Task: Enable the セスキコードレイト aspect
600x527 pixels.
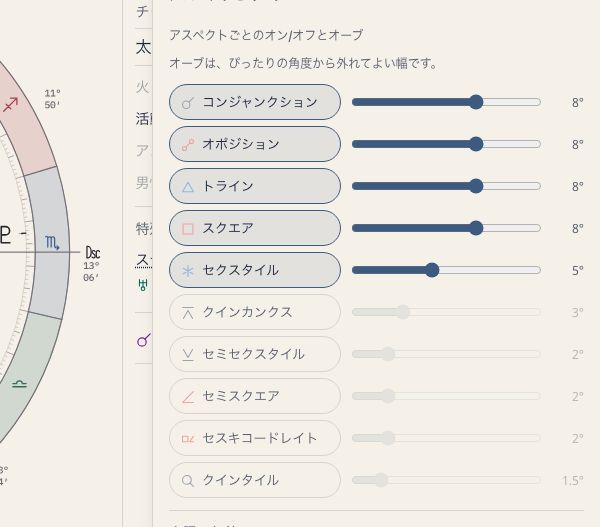Action: 255,438
